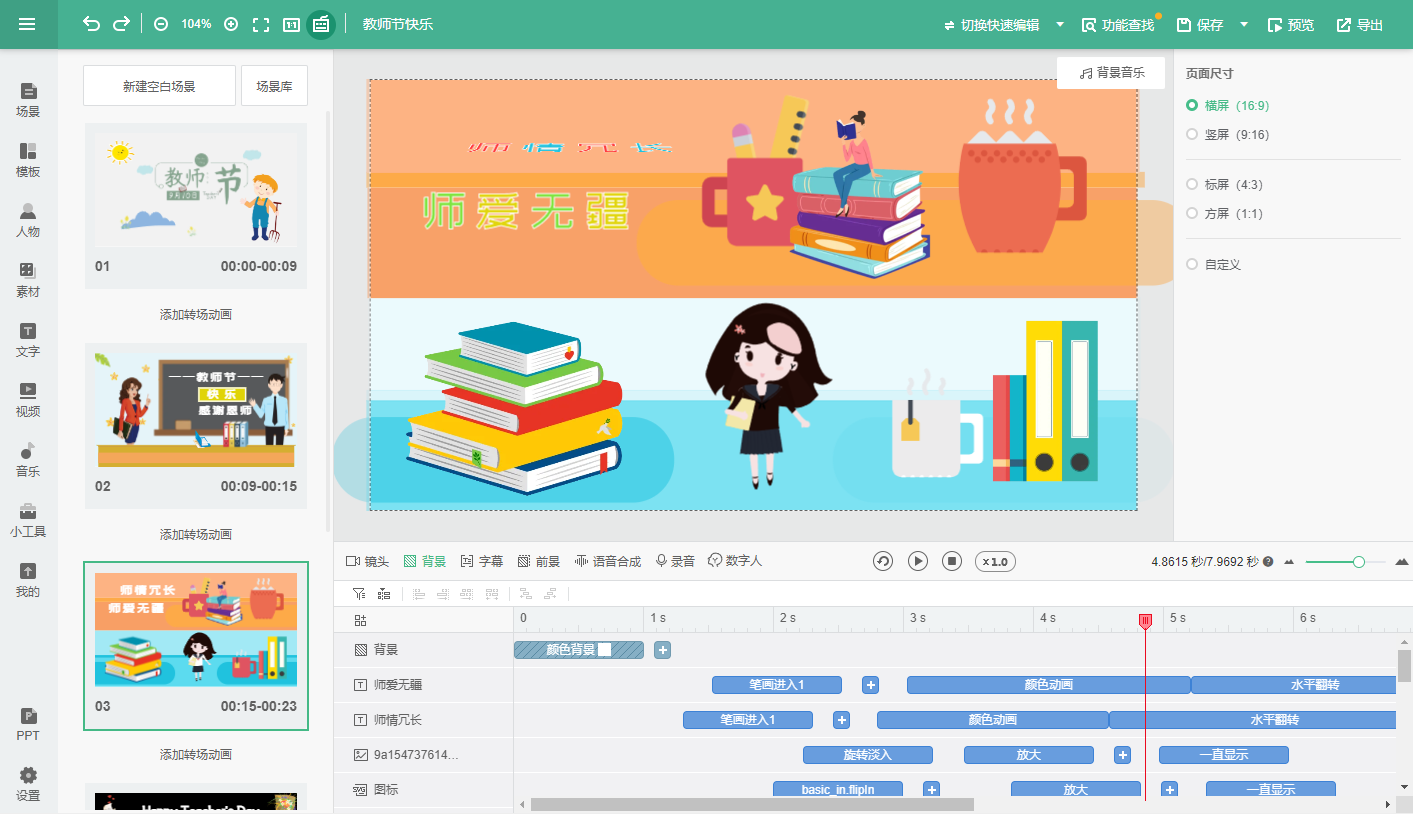This screenshot has width=1413, height=814.
Task: Zoom in the canvas with plus icon
Action: click(x=231, y=24)
